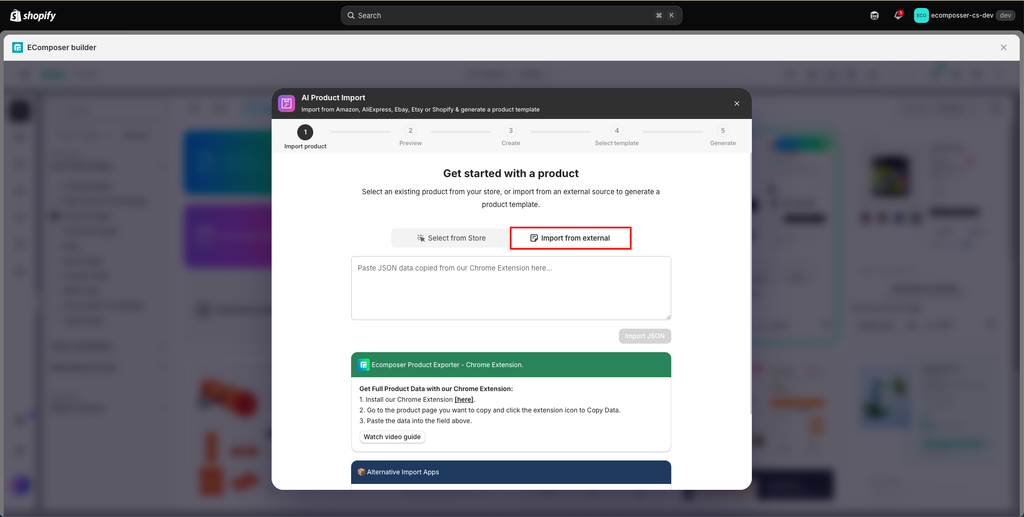The width and height of the screenshot is (1024, 517).
Task: Click the Ecomposer Product Exporter banner text
Action: (x=447, y=365)
